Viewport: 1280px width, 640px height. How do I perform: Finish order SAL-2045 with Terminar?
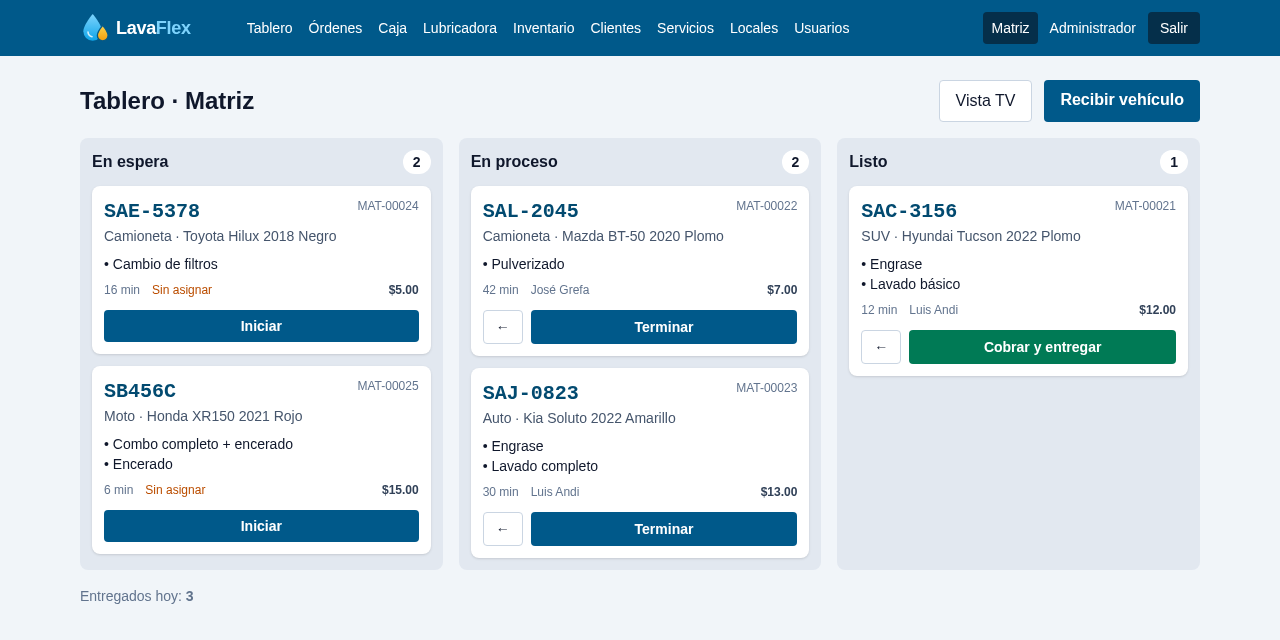pyautogui.click(x=664, y=327)
